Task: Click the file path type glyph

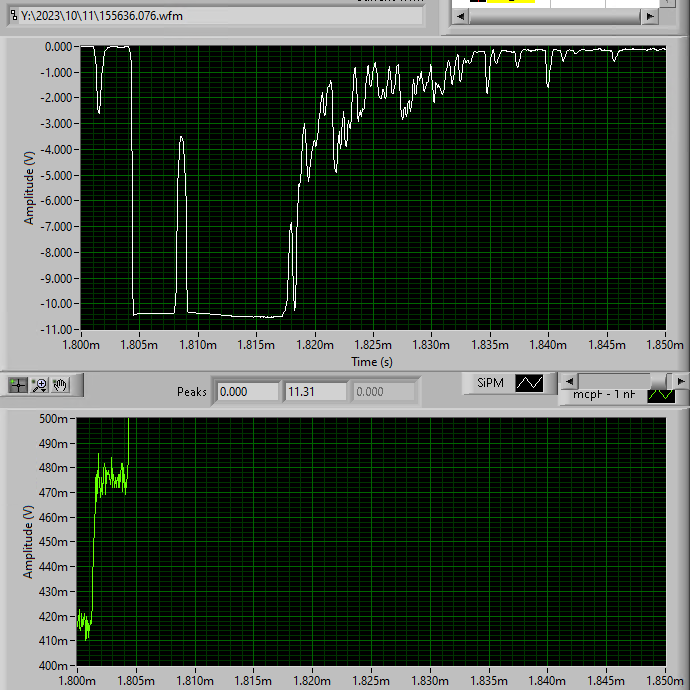Action: point(15,16)
